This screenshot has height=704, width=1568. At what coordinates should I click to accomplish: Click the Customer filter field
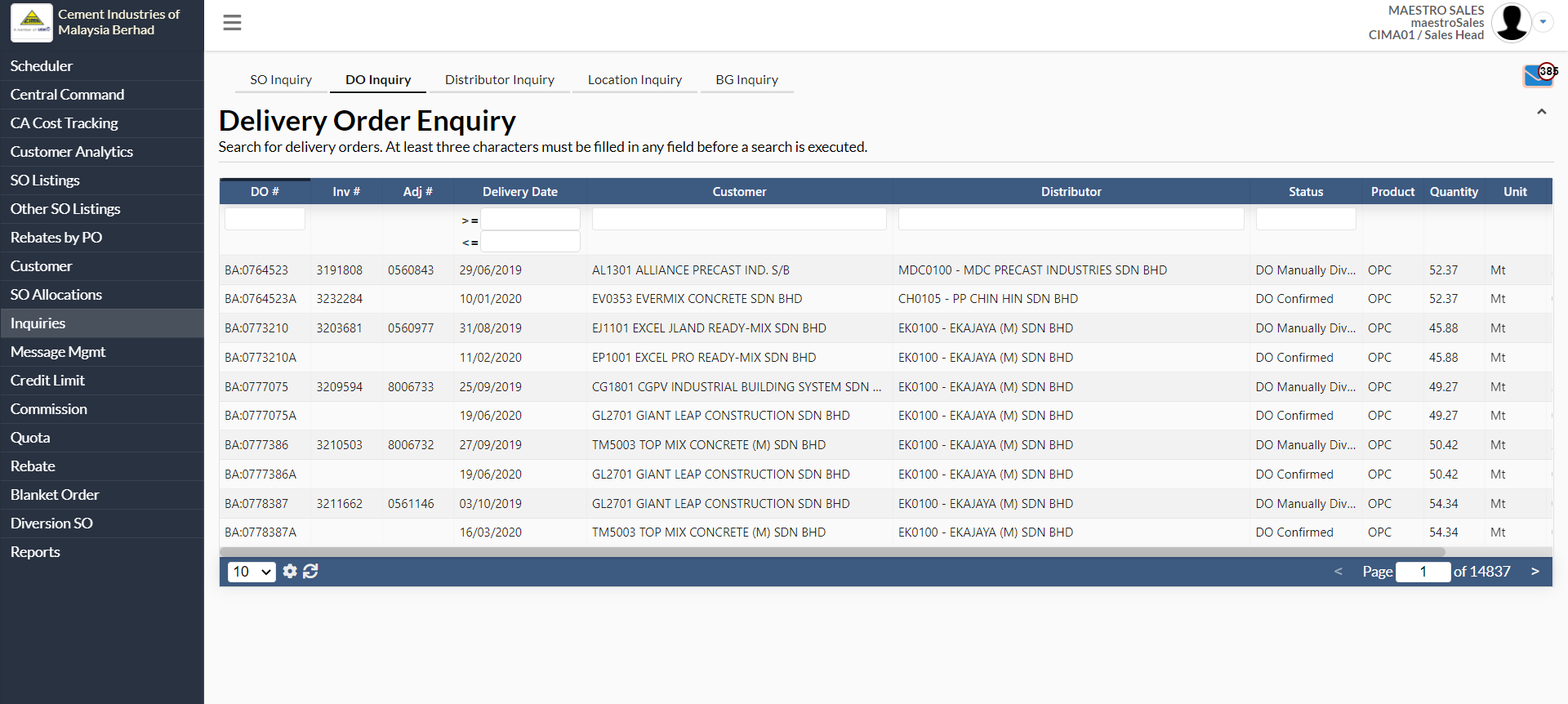739,219
